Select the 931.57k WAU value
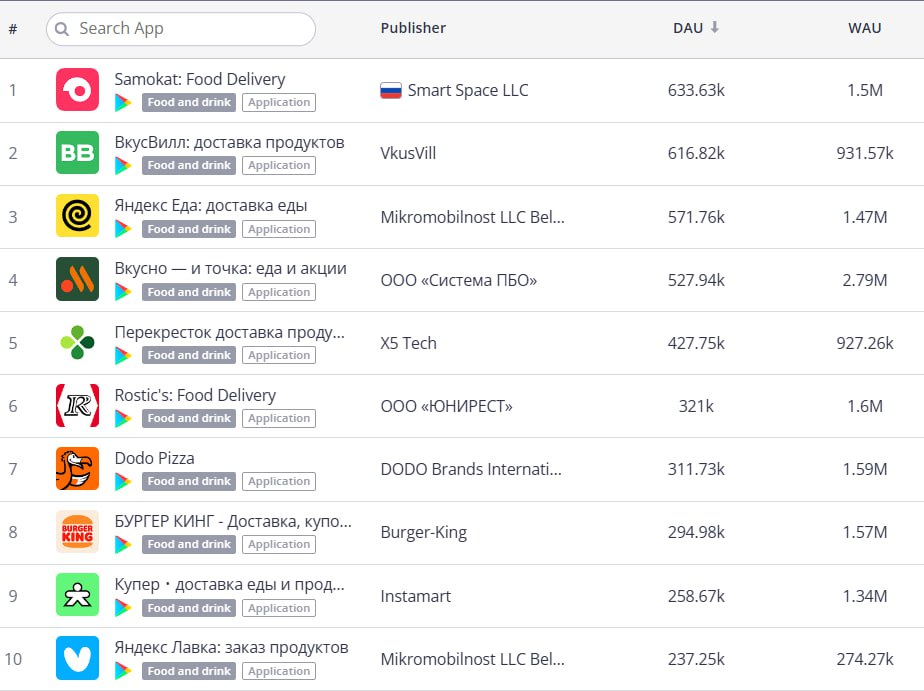Viewport: 924px width, 691px height. point(864,153)
